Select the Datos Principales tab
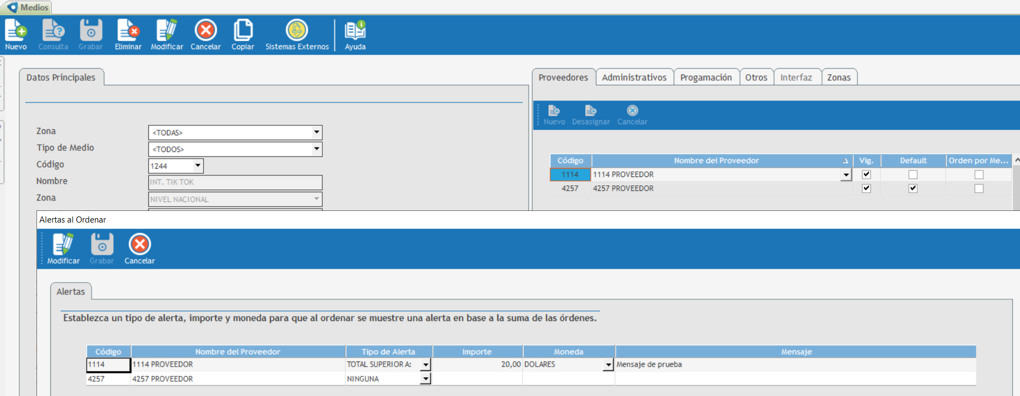Image resolution: width=1020 pixels, height=396 pixels. click(x=61, y=77)
